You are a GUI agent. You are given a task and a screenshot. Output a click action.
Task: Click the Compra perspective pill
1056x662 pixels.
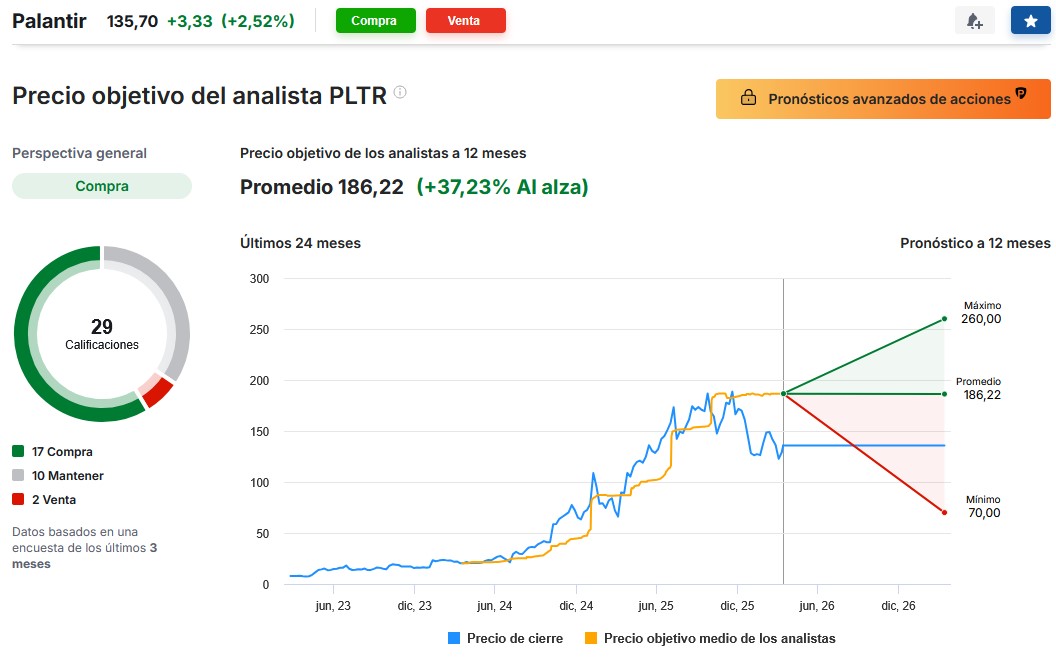(x=101, y=186)
